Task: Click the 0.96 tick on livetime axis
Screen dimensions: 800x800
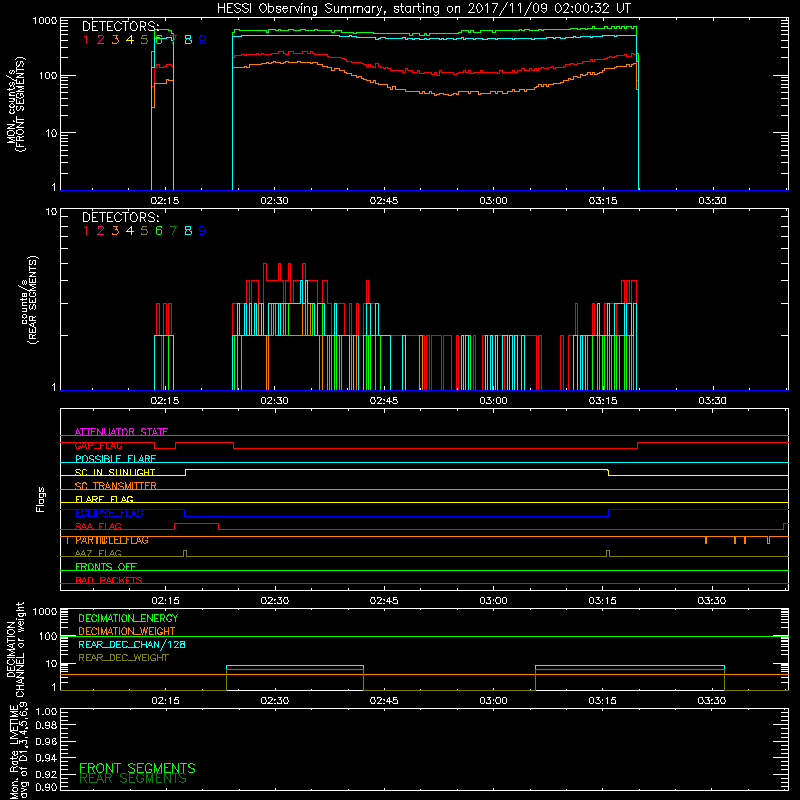Action: (x=46, y=741)
